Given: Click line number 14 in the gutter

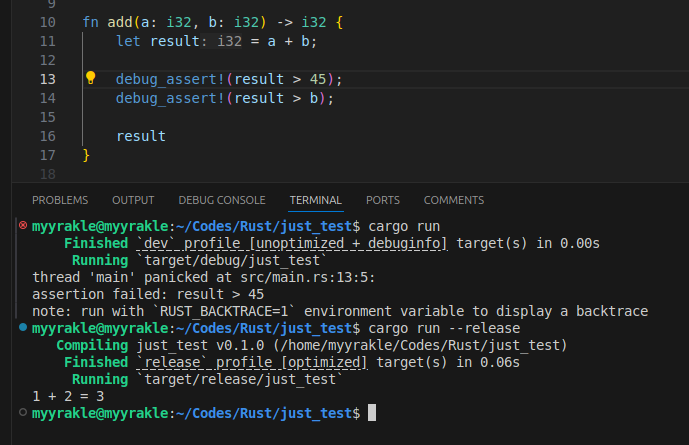Looking at the screenshot, I should [x=48, y=98].
